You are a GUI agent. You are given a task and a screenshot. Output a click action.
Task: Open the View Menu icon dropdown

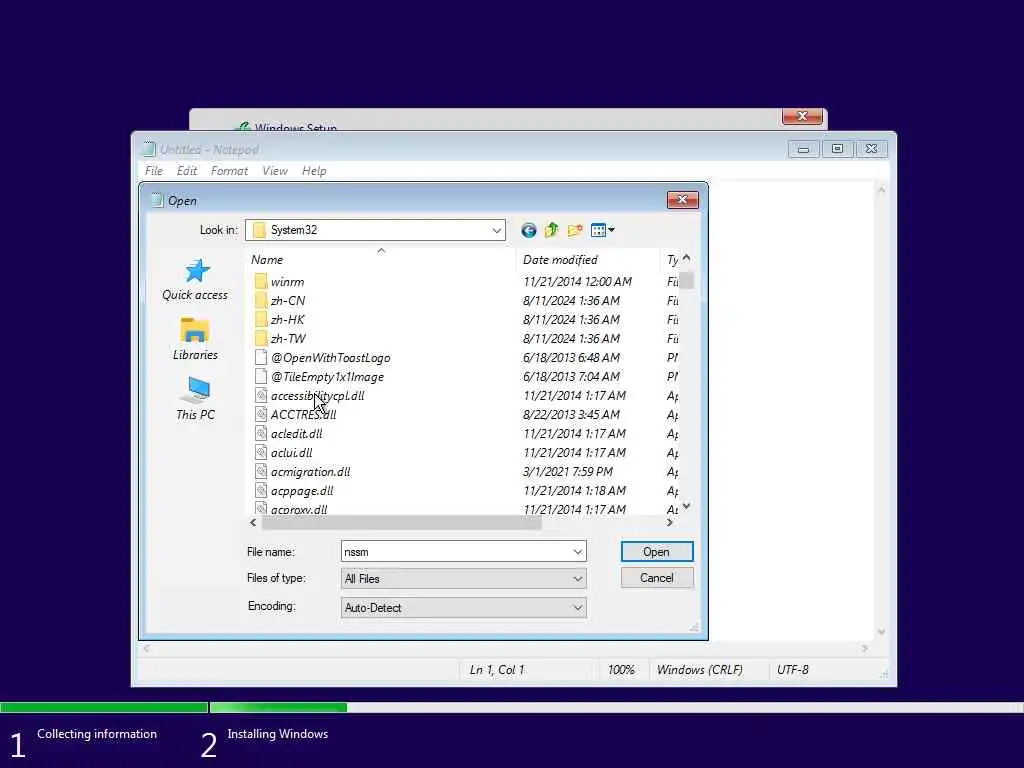(x=602, y=230)
